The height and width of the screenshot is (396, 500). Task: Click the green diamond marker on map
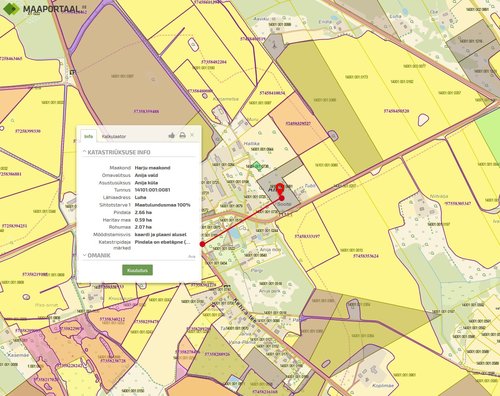[256, 166]
